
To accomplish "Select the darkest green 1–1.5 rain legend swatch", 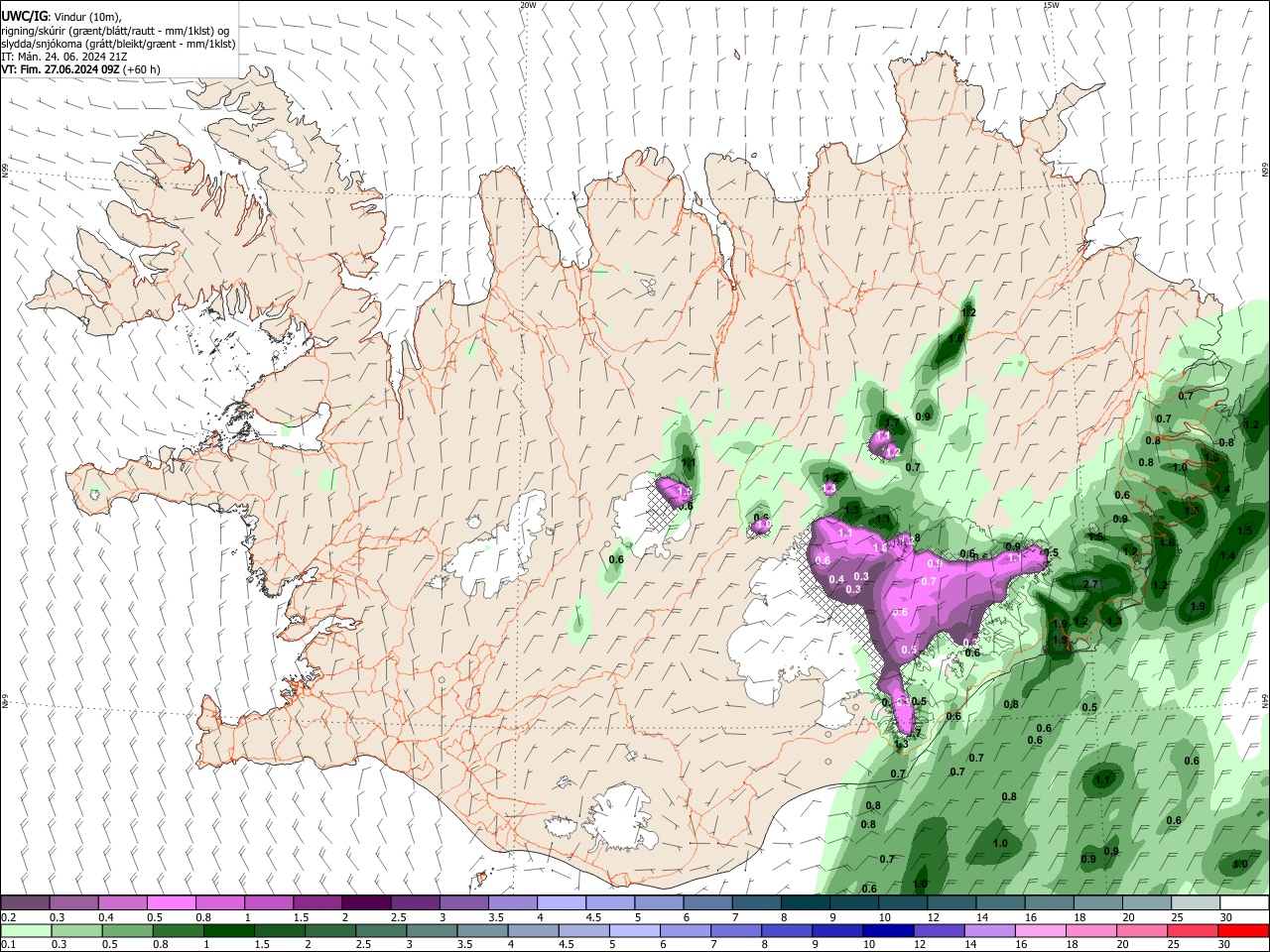I will (x=228, y=931).
